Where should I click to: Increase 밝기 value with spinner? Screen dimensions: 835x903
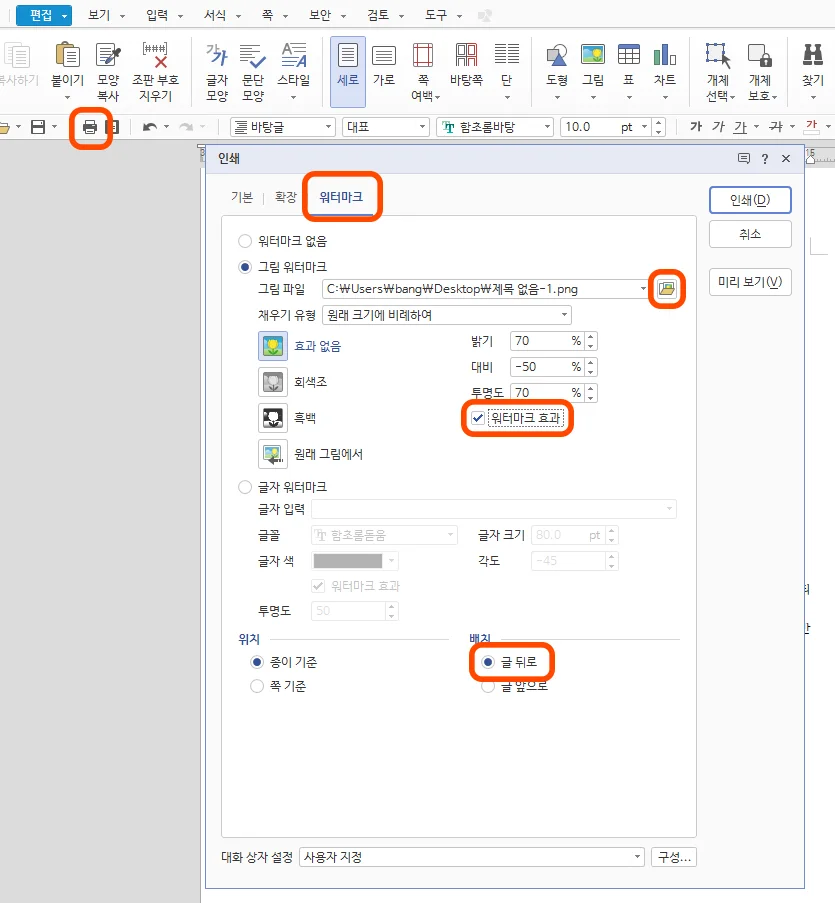coord(591,336)
